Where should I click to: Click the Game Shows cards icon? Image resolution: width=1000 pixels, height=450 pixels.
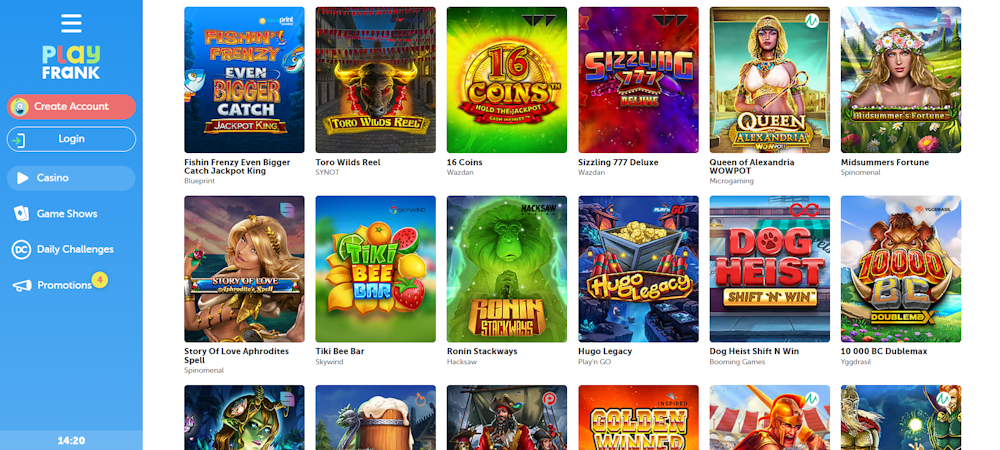click(x=21, y=214)
